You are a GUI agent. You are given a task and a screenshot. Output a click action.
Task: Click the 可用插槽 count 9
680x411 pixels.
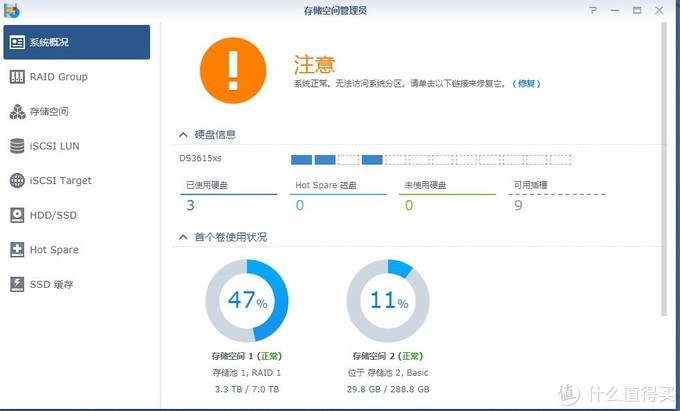coord(518,205)
